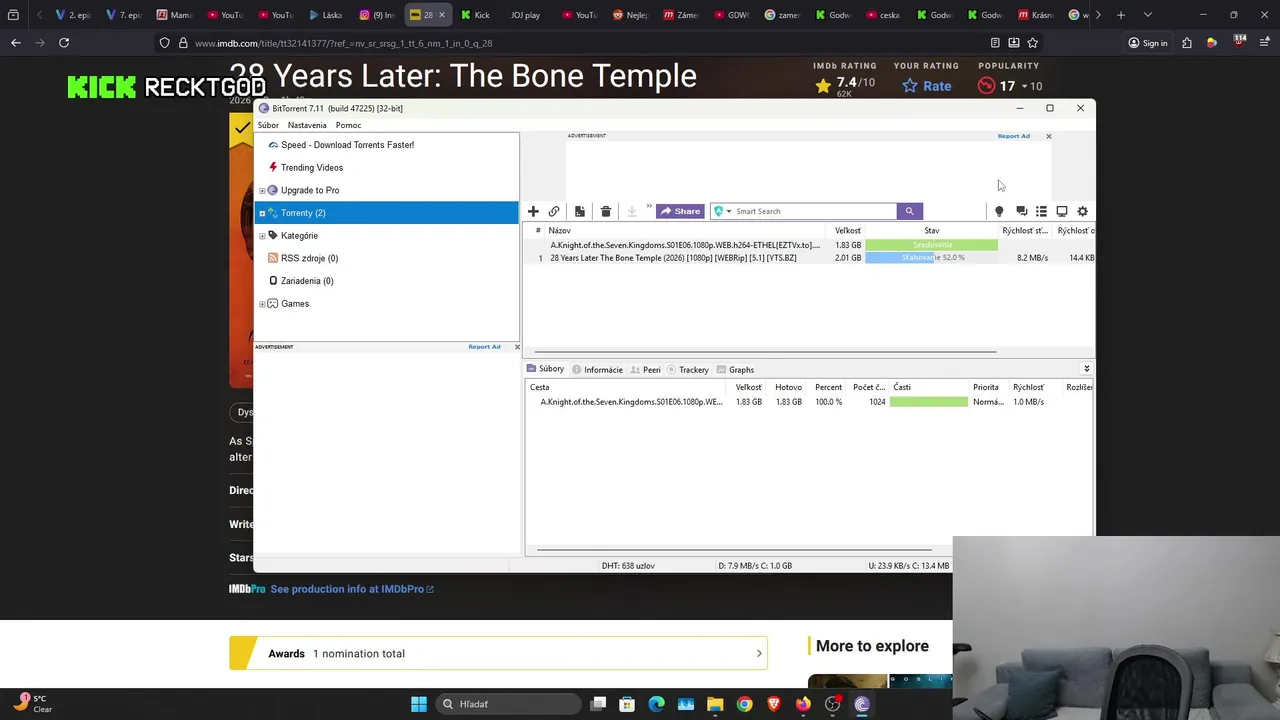
Task: Select the A.Knight.of.the.Seven.Kingdoms torrent row
Action: pyautogui.click(x=810, y=245)
